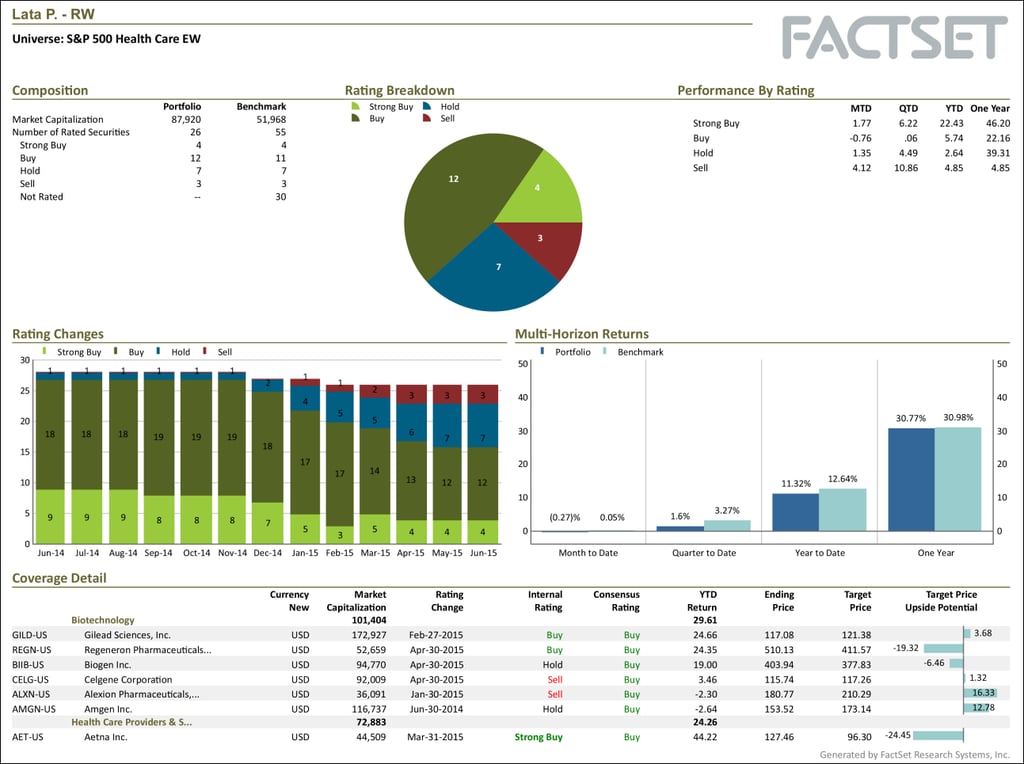Image resolution: width=1024 pixels, height=764 pixels.
Task: Click the Health Care Providers & S... group label
Action: click(131, 722)
